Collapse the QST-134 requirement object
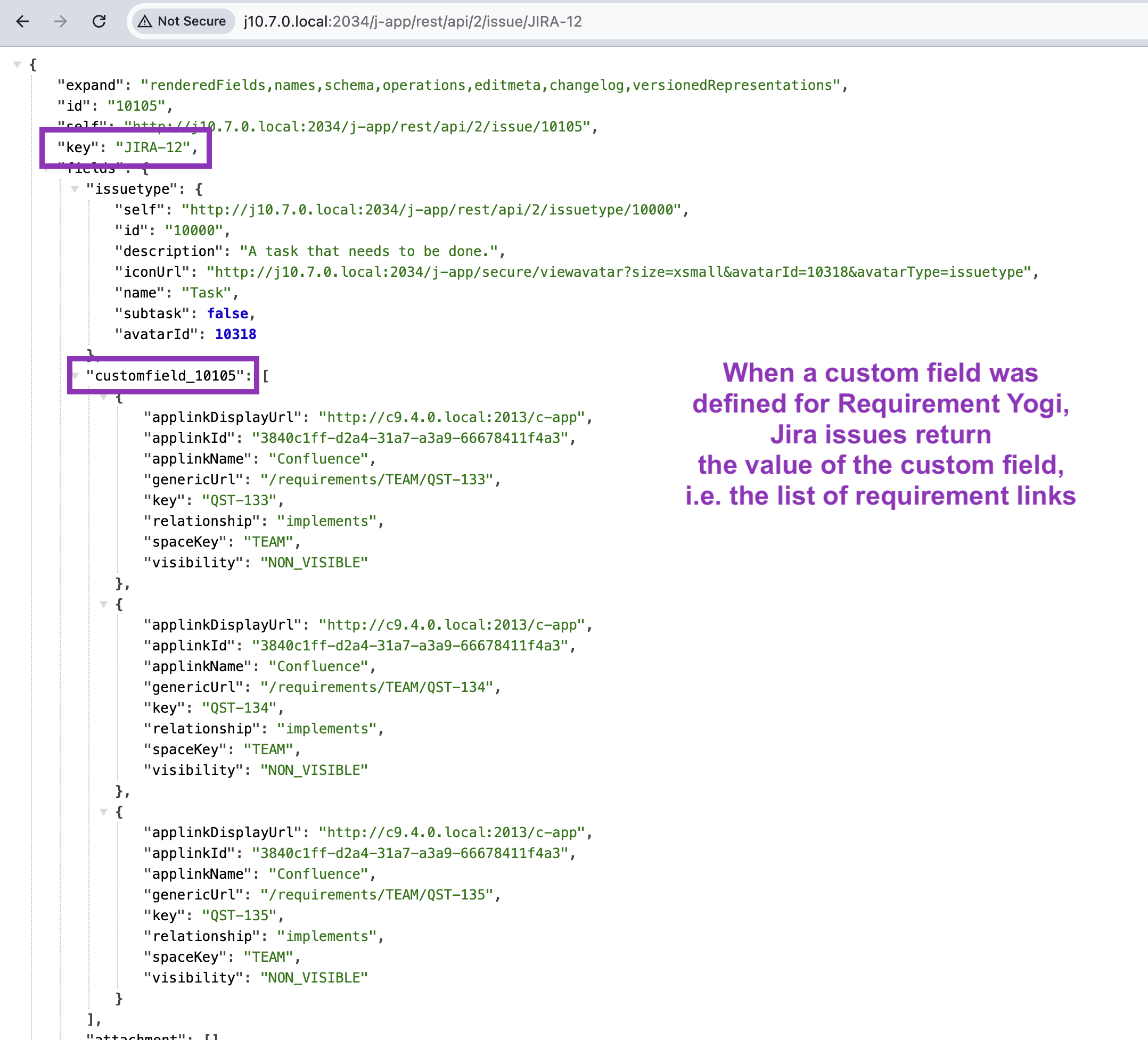The width and height of the screenshot is (1148, 1040). point(104,604)
